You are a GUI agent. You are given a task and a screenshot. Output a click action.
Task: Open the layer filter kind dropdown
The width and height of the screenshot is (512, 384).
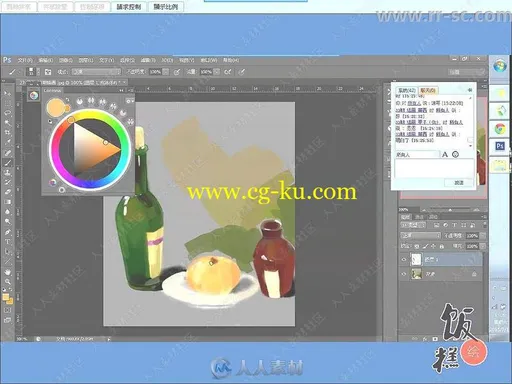413,225
